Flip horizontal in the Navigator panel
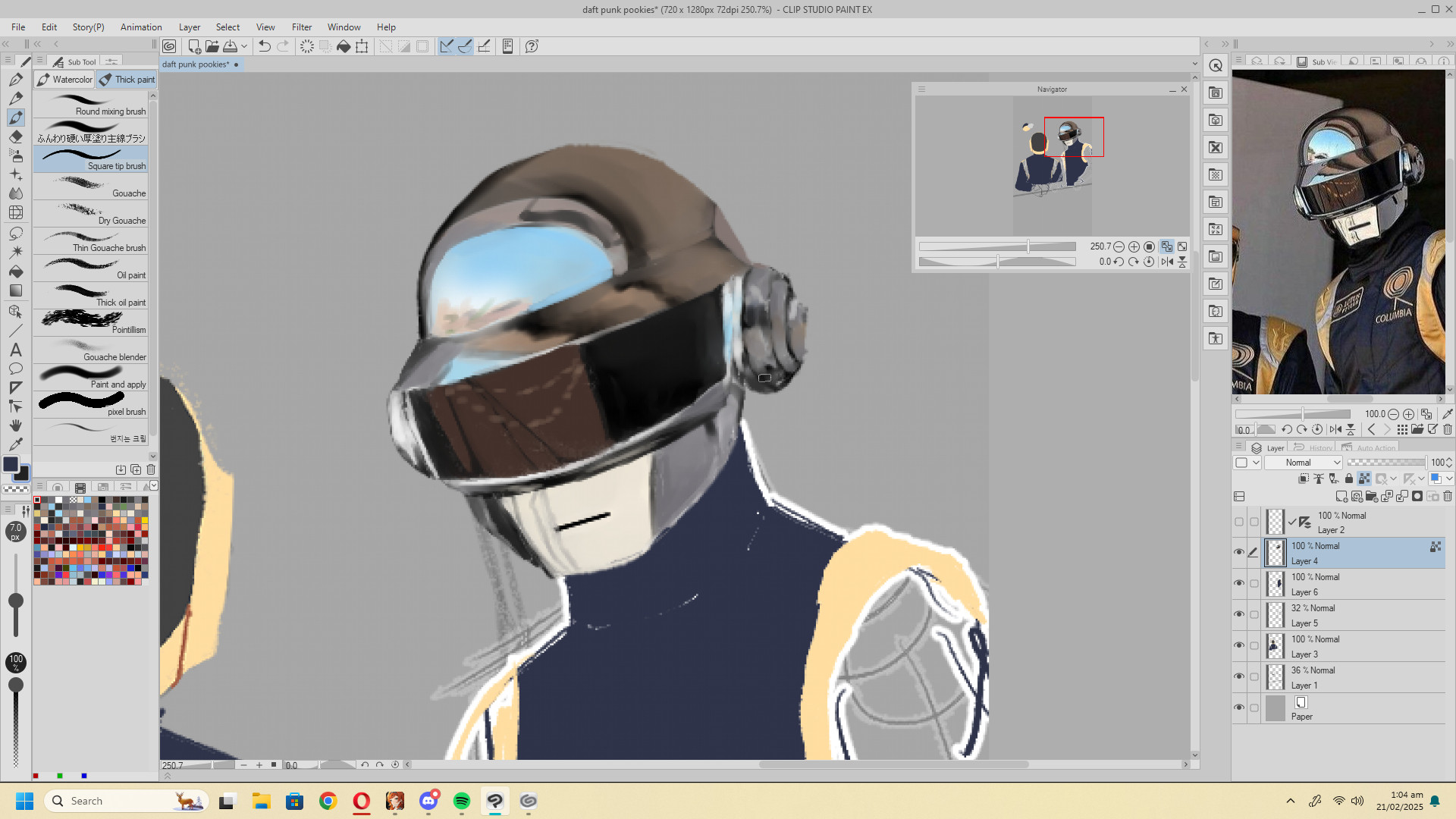This screenshot has width=1456, height=819. click(x=1166, y=262)
